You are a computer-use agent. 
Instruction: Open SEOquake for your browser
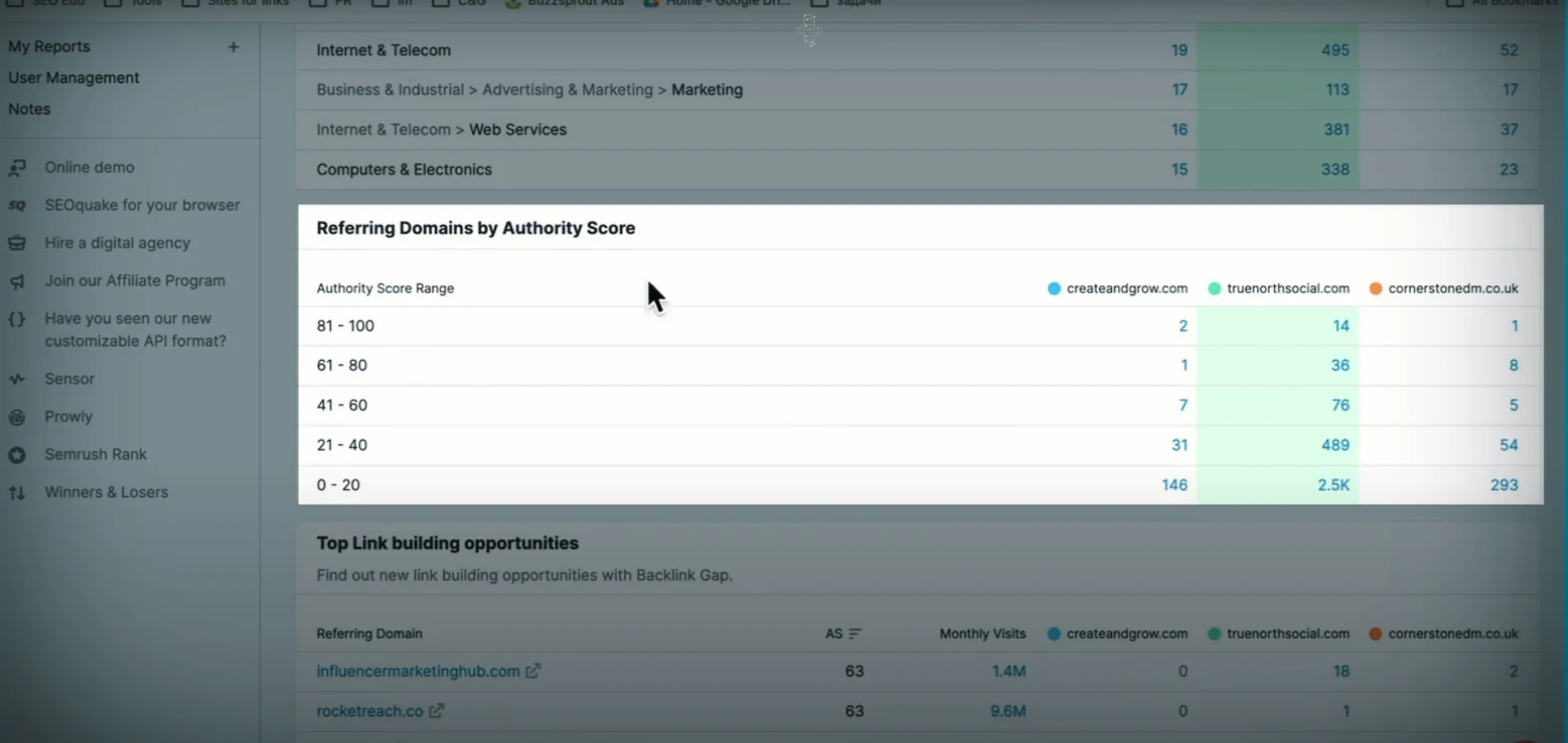point(142,205)
